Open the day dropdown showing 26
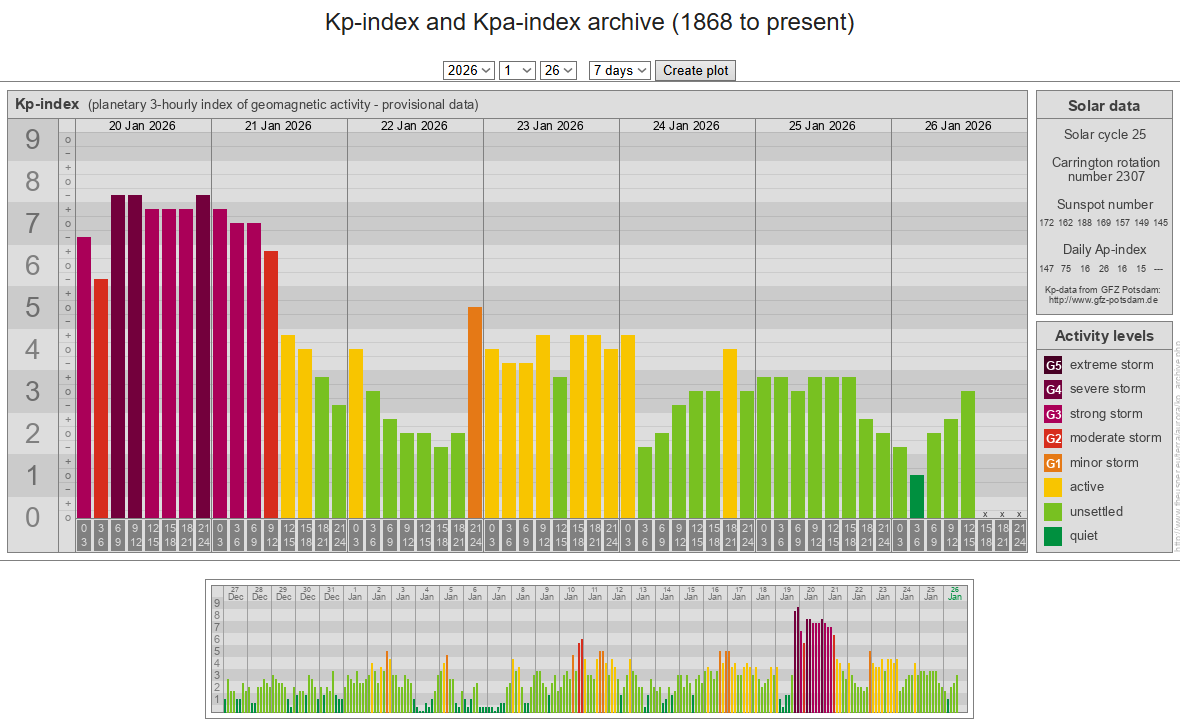The image size is (1180, 719). coord(558,70)
